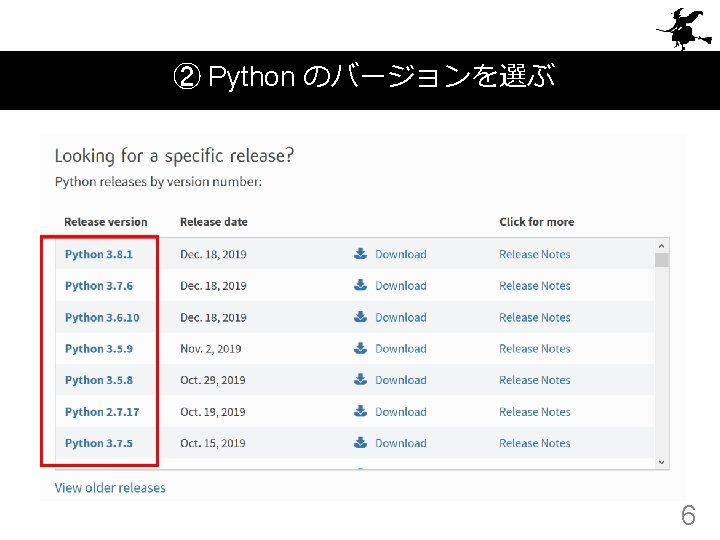
Task: Click download icon for Python 3.8.1
Action: (361, 254)
